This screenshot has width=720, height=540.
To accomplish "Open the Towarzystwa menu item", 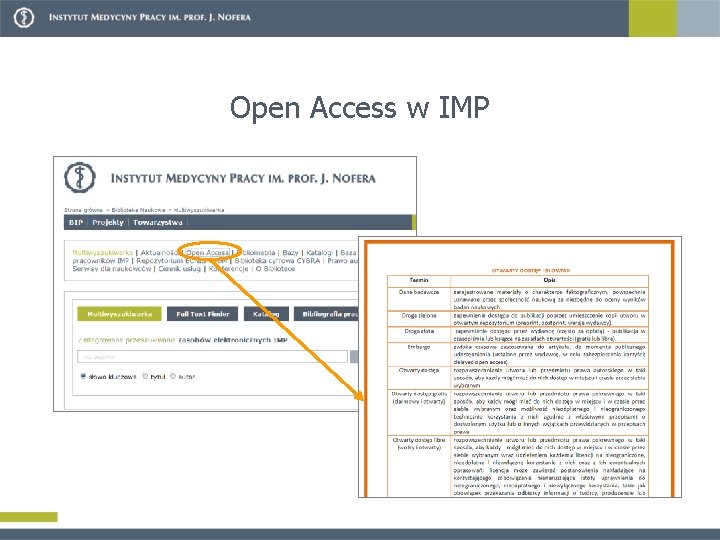I will (x=158, y=222).
